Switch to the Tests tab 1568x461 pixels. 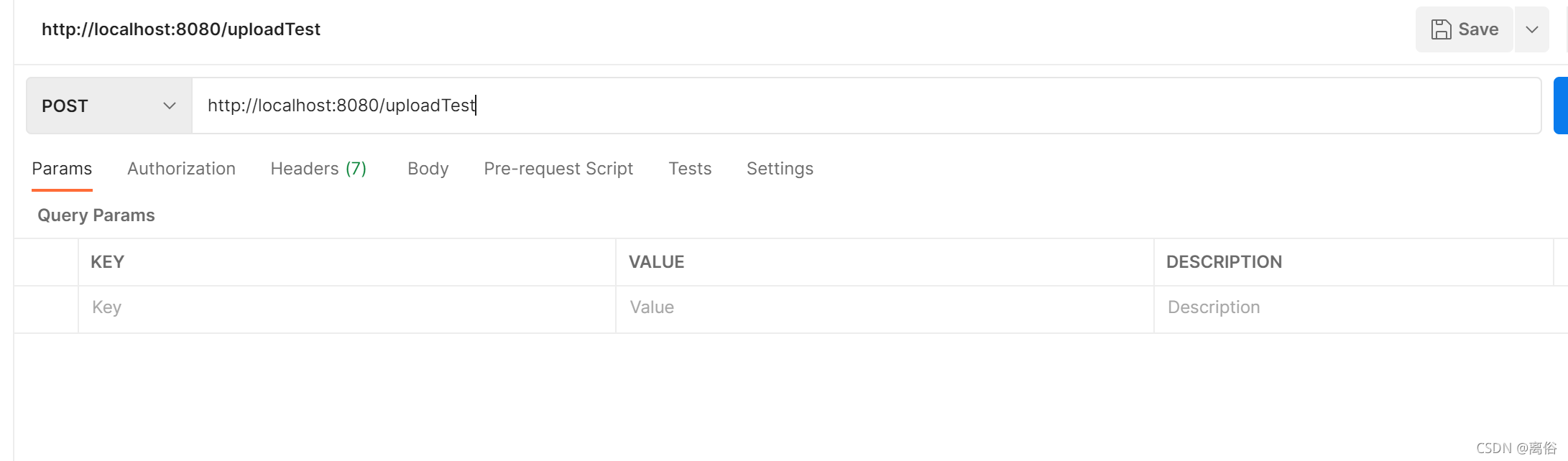(689, 169)
